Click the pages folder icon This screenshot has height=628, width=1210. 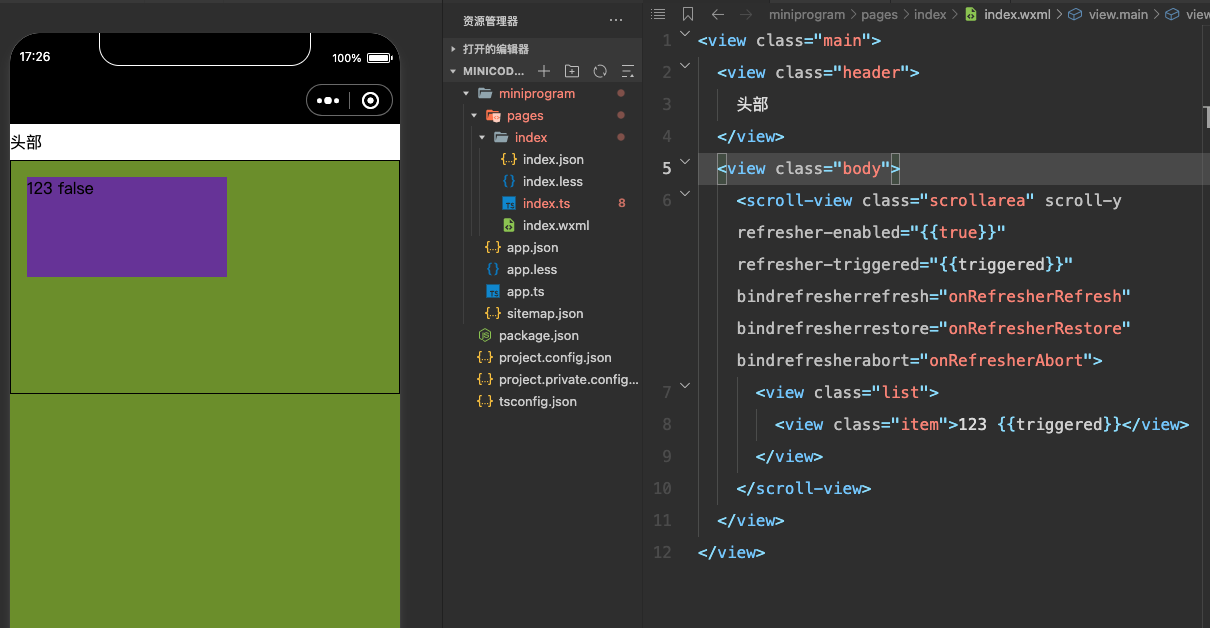[493, 115]
